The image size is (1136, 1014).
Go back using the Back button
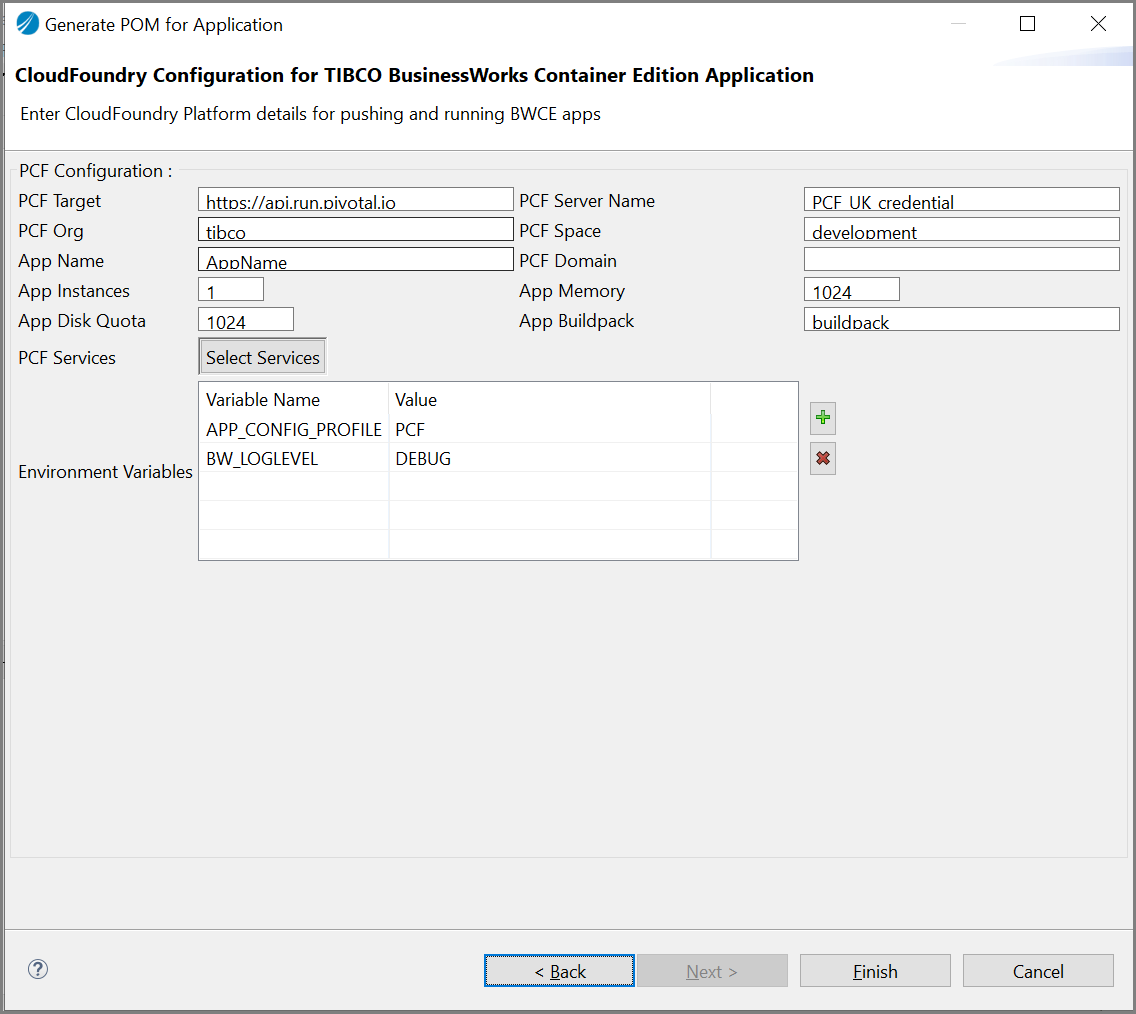tap(559, 971)
